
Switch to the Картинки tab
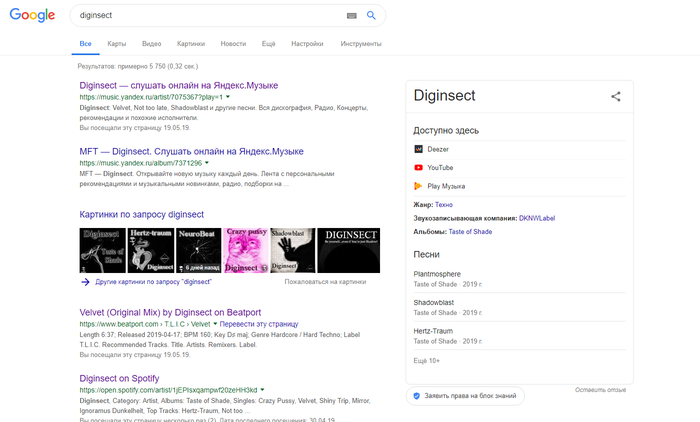tap(190, 44)
